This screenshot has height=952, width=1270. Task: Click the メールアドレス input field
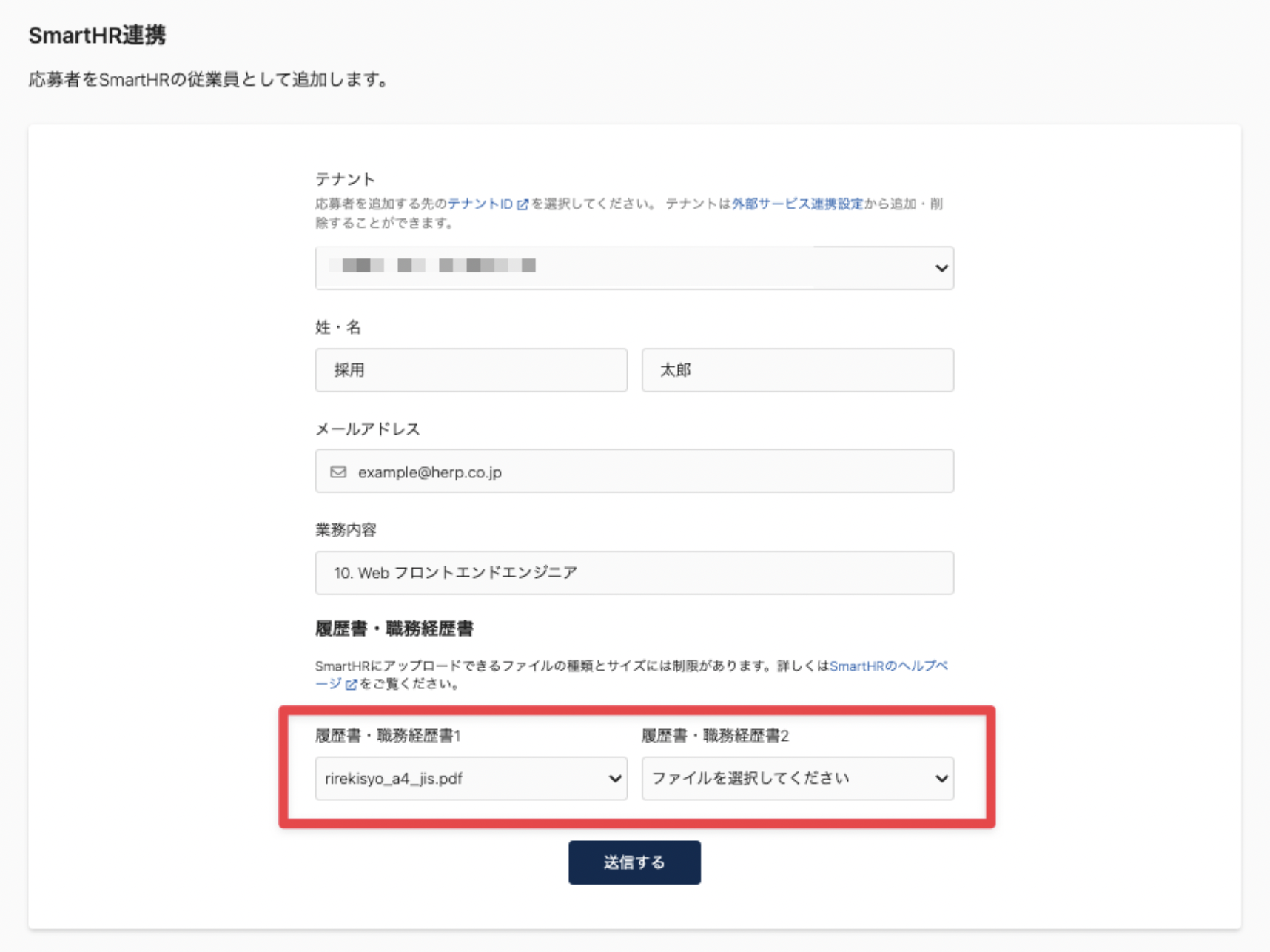(634, 472)
